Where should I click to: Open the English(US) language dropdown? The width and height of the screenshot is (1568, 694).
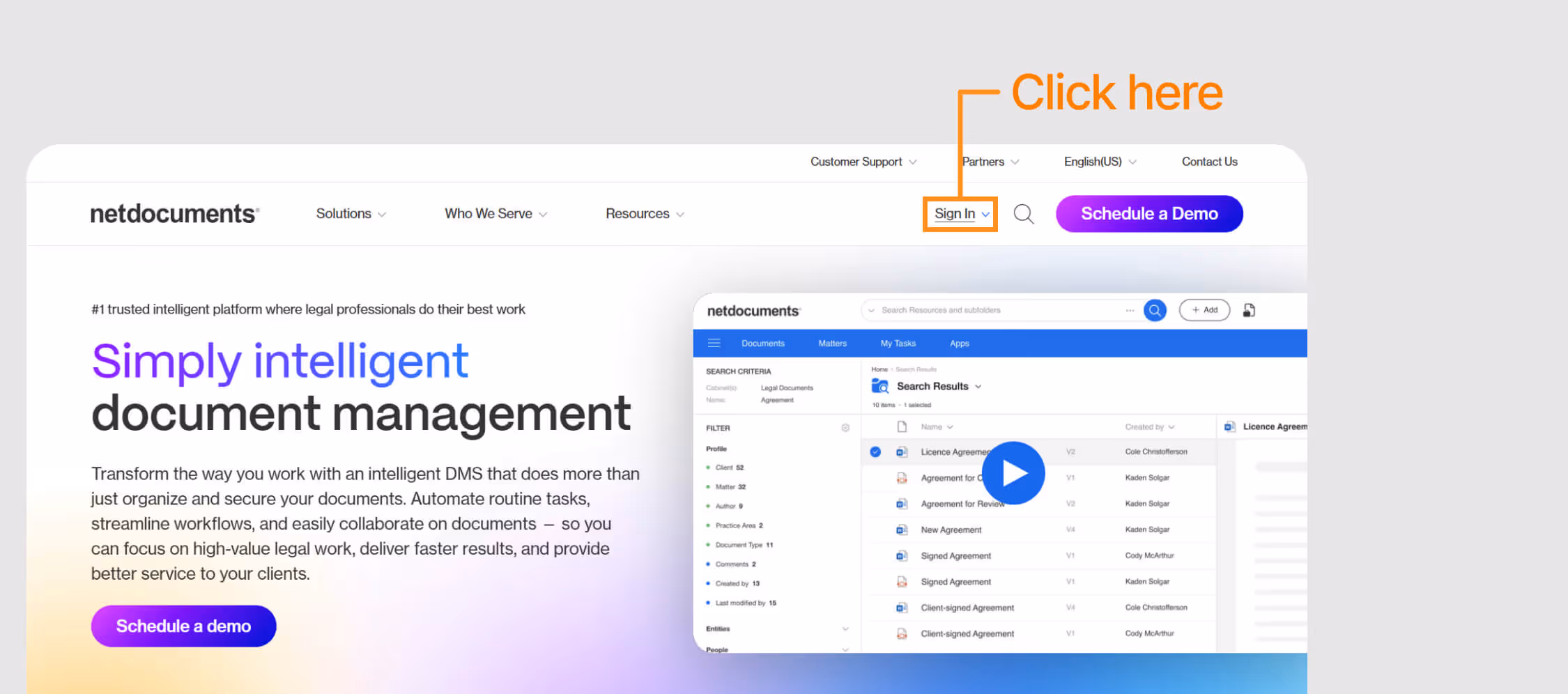click(x=1100, y=162)
